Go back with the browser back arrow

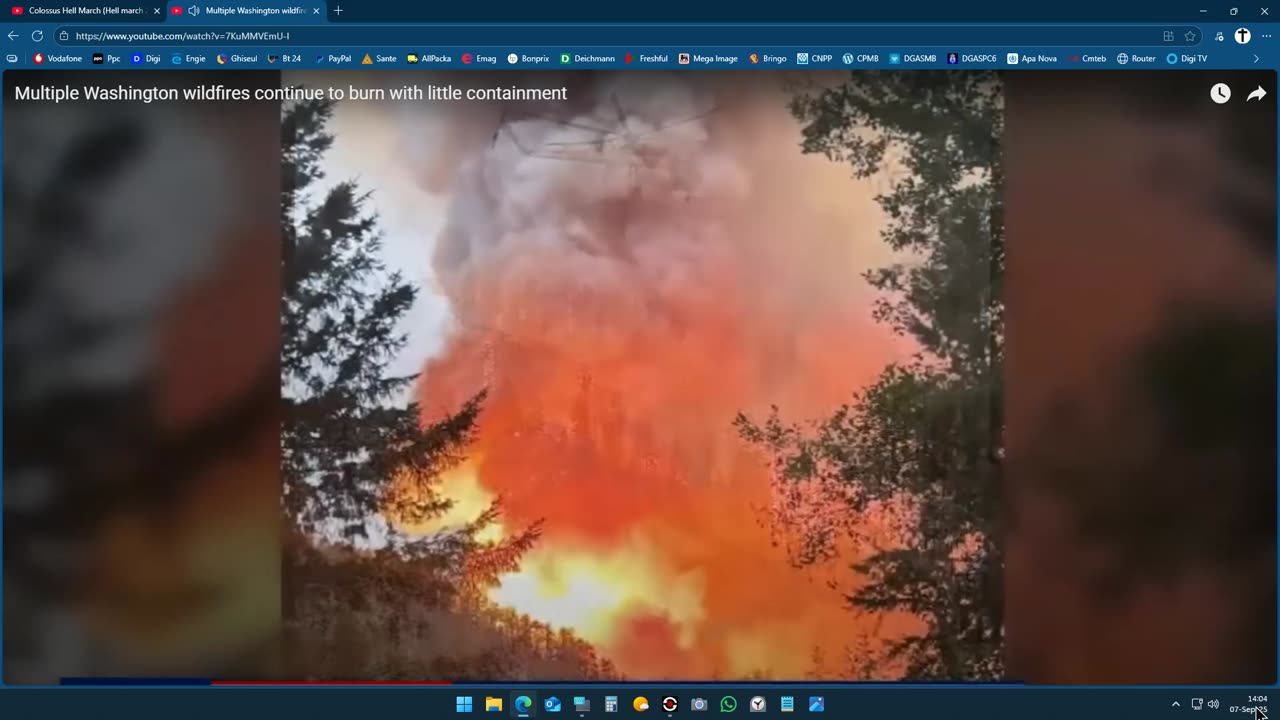(x=13, y=36)
